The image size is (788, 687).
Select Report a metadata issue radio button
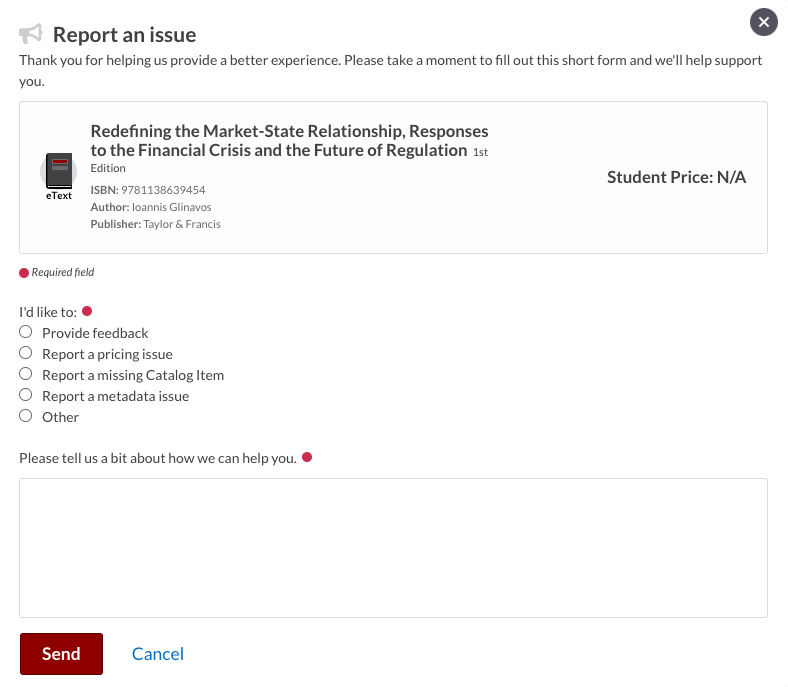(x=26, y=395)
